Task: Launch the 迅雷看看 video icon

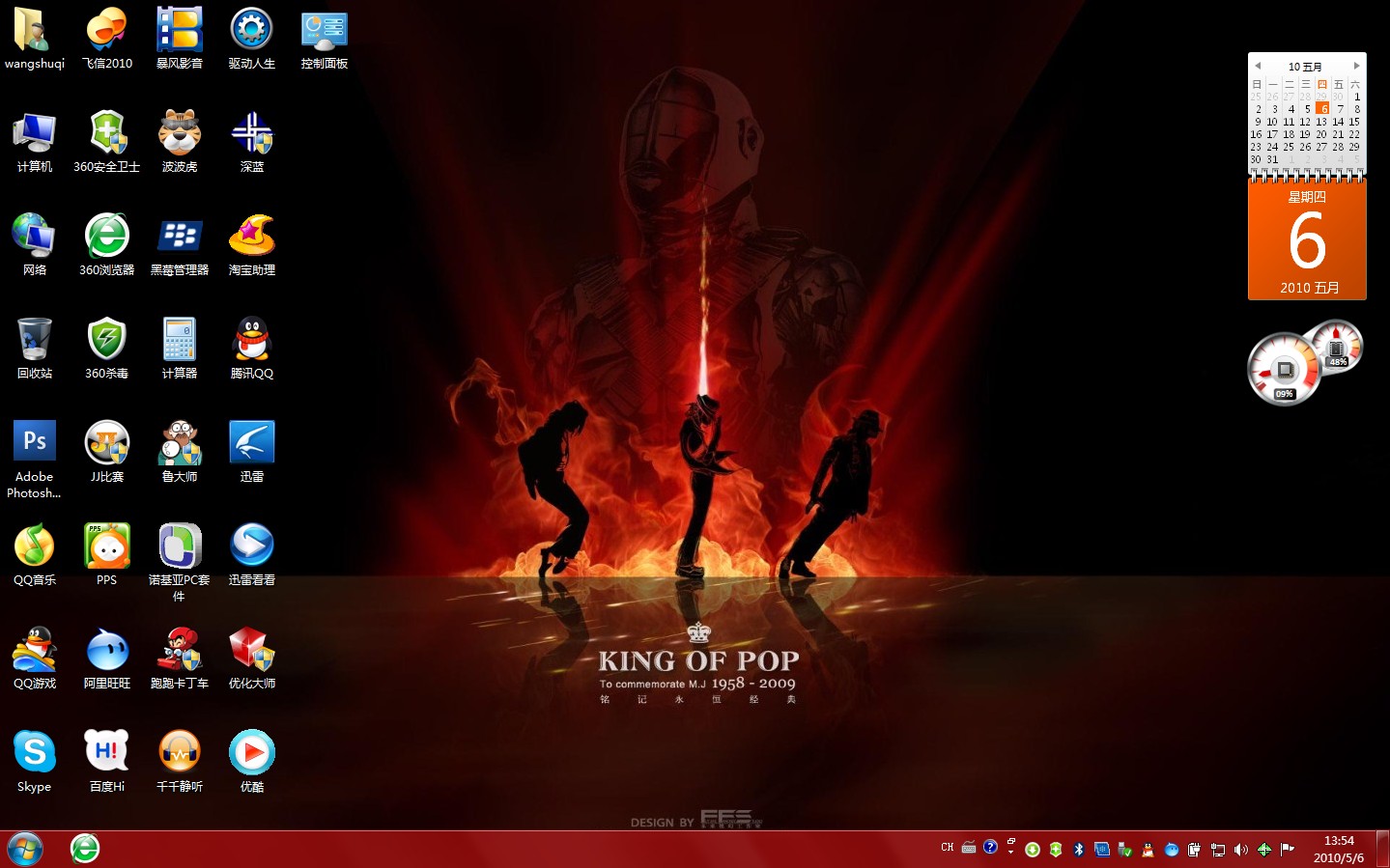Action: (x=252, y=555)
